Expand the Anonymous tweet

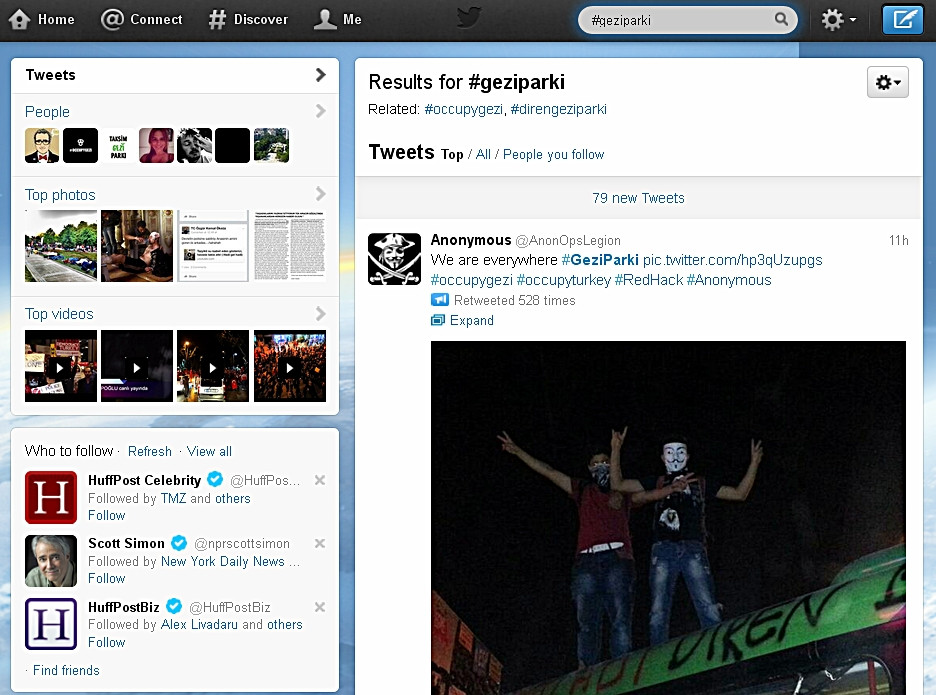pyautogui.click(x=471, y=321)
